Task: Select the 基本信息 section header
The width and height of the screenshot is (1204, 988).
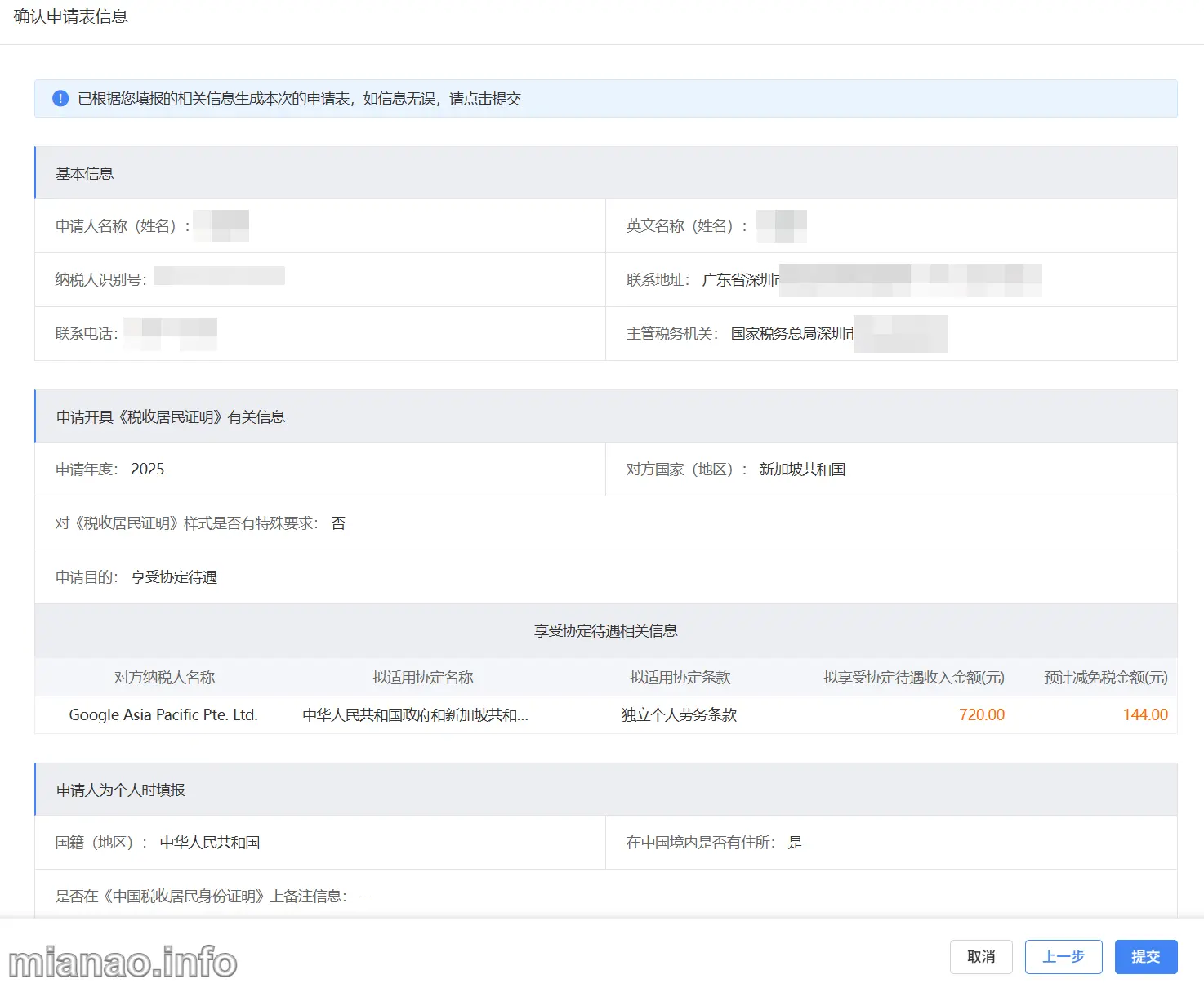Action: coord(85,174)
